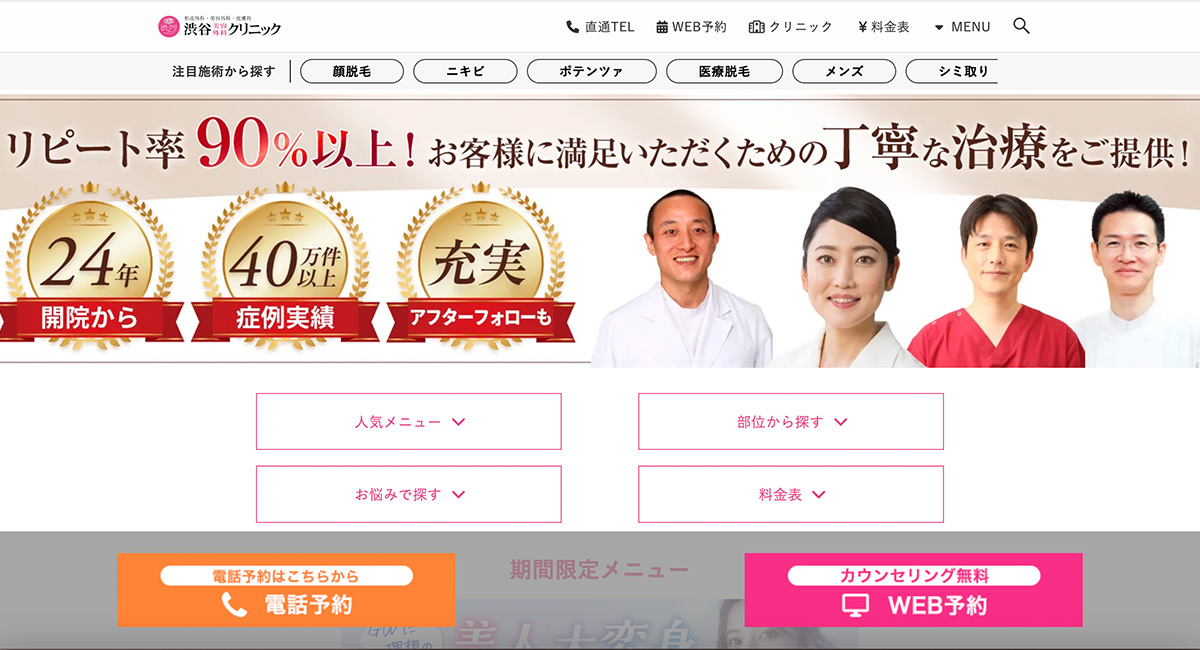Expand the 部位から探す section
Image resolution: width=1200 pixels, height=650 pixels.
tap(791, 421)
